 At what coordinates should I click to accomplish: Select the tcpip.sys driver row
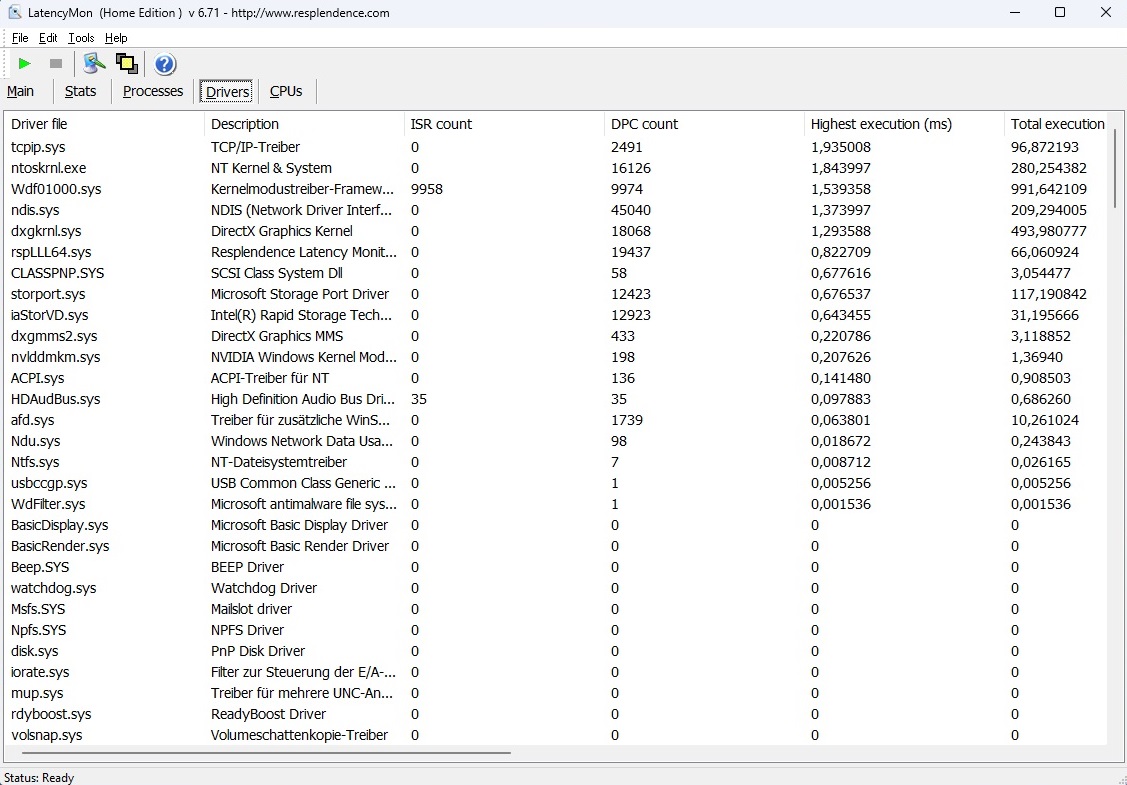click(x=556, y=147)
